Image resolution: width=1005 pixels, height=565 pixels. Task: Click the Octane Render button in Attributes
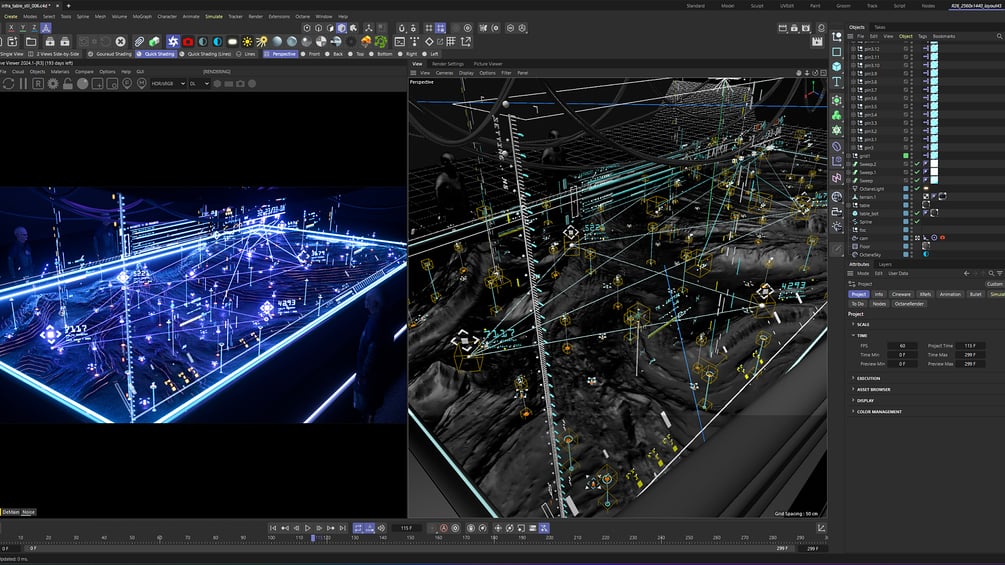coord(909,303)
